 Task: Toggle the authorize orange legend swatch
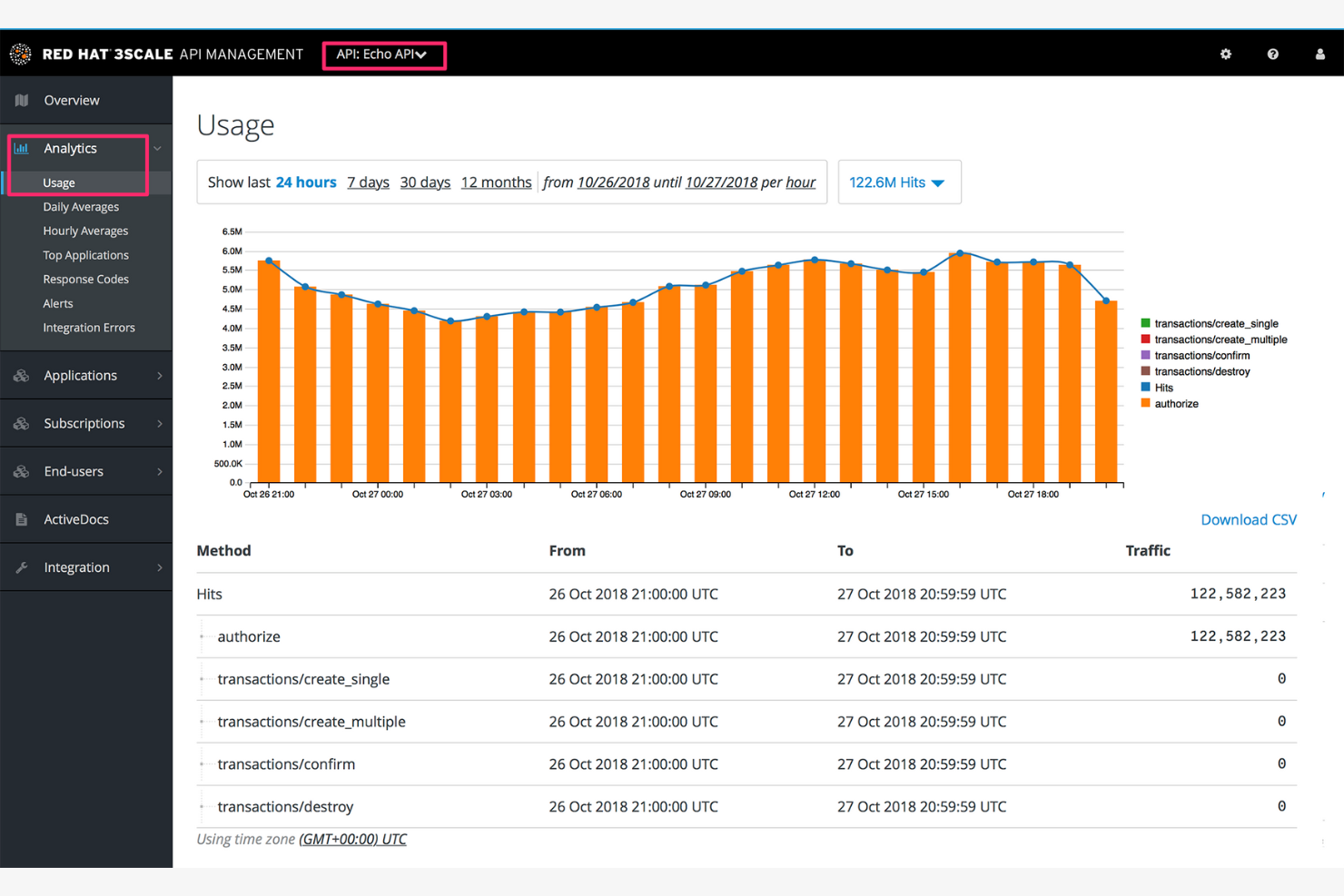(x=1145, y=404)
